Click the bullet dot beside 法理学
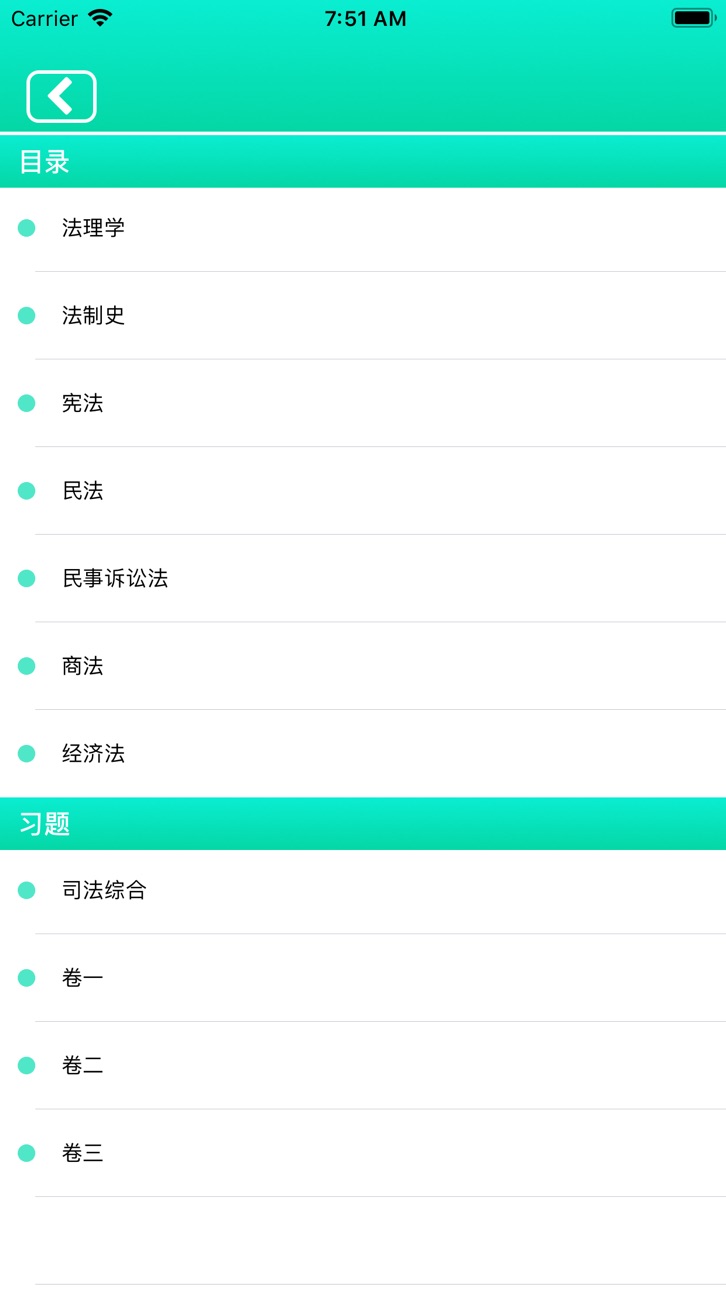The width and height of the screenshot is (726, 1290). (x=27, y=228)
